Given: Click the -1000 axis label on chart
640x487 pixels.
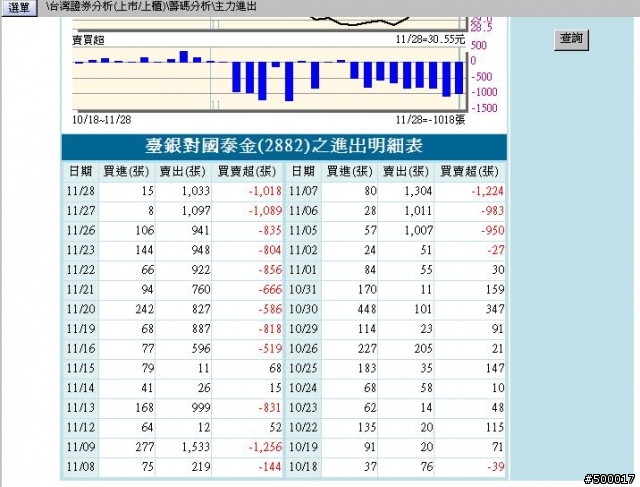Looking at the screenshot, I should (x=484, y=92).
